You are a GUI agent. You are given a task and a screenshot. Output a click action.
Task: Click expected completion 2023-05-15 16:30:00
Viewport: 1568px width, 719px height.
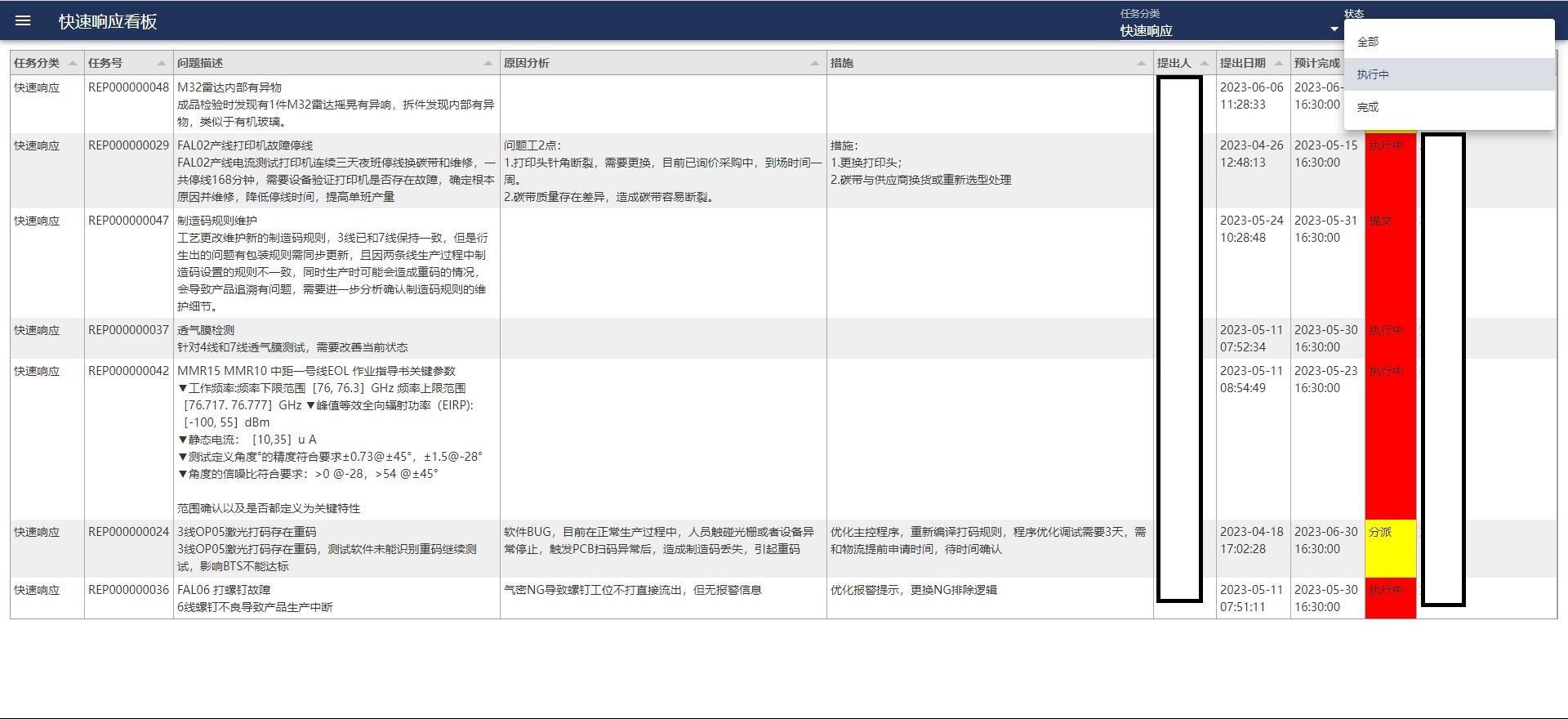pos(1326,154)
